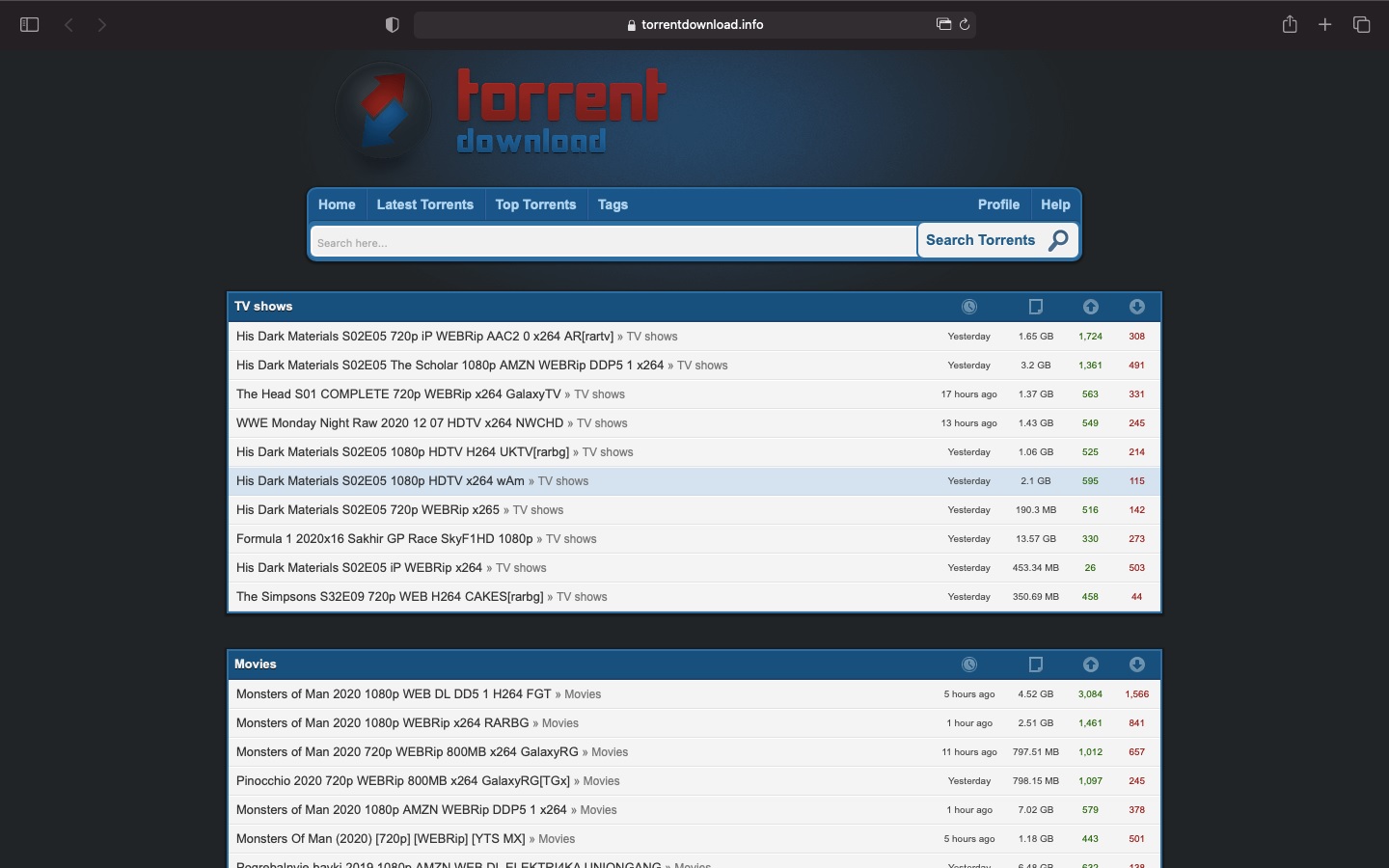Click the Movies section header title
Image resolution: width=1389 pixels, height=868 pixels.
pos(256,665)
